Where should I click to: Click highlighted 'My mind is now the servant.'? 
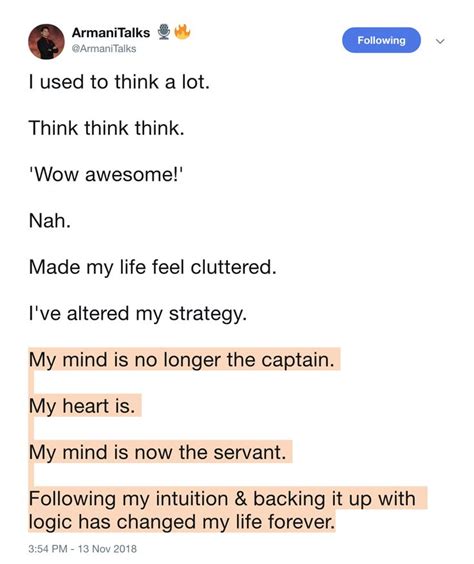click(x=158, y=452)
